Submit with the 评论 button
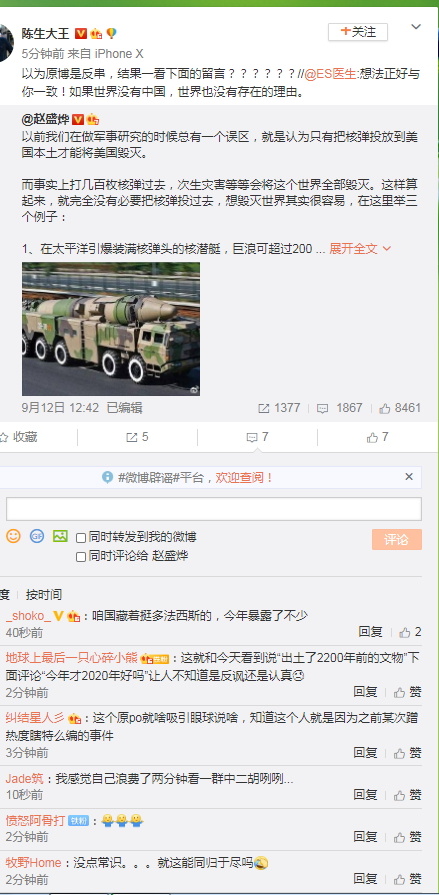Viewport: 439px width, 895px height. pos(396,539)
